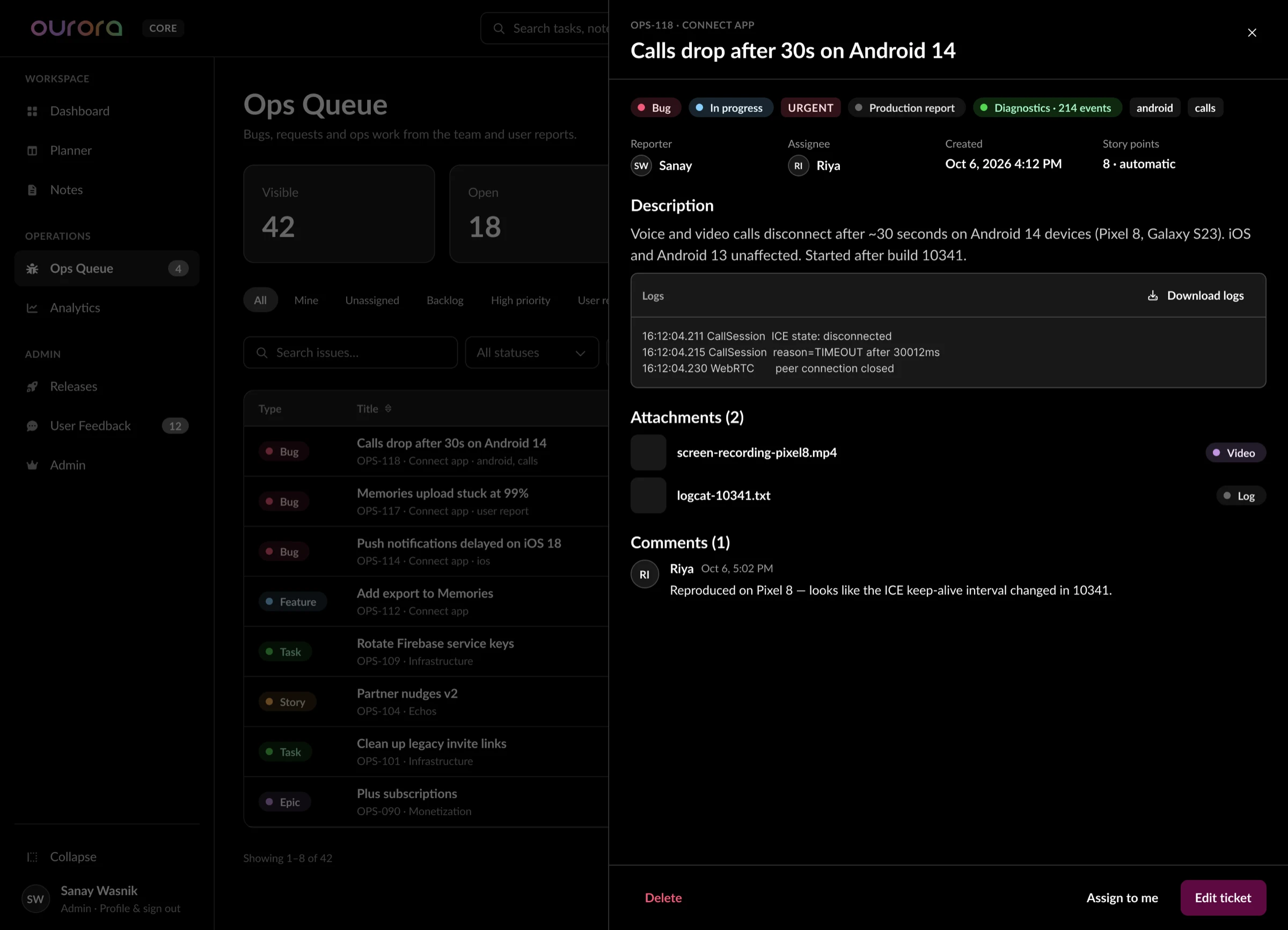Open Edit ticket

click(x=1223, y=898)
